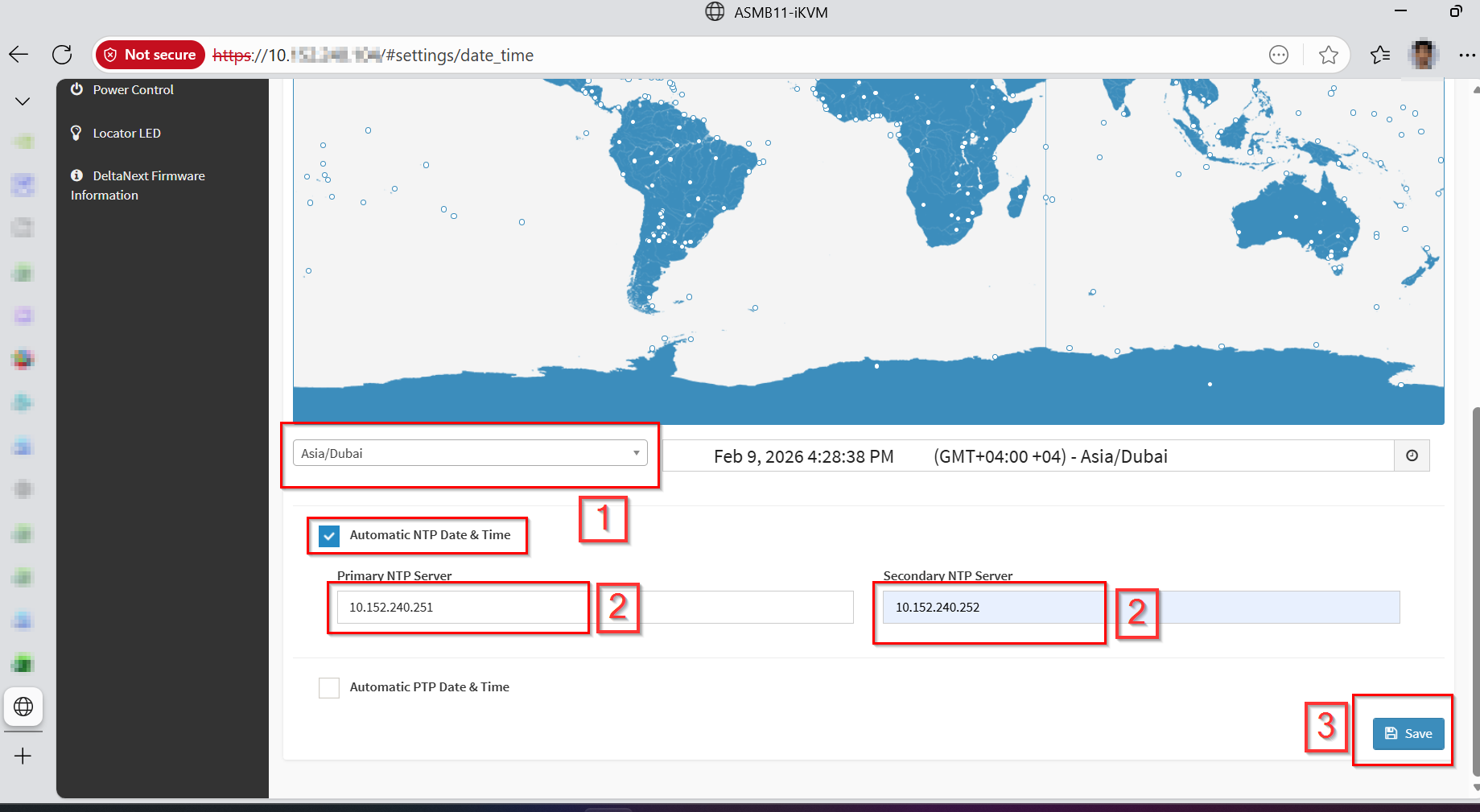Select Locator LED in sidebar

[x=126, y=133]
